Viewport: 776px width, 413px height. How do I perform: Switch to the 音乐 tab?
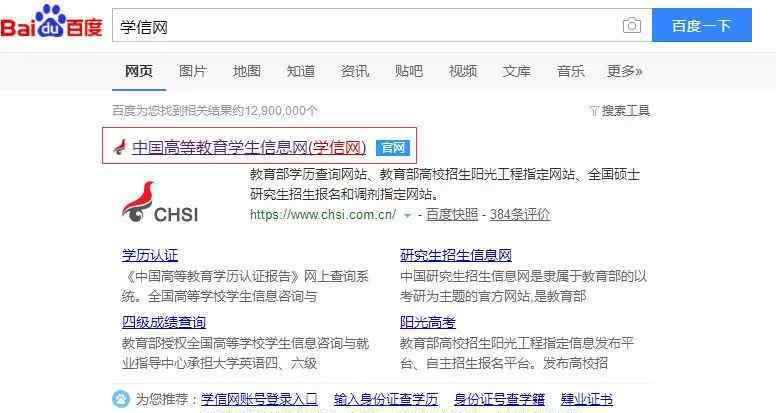(571, 71)
